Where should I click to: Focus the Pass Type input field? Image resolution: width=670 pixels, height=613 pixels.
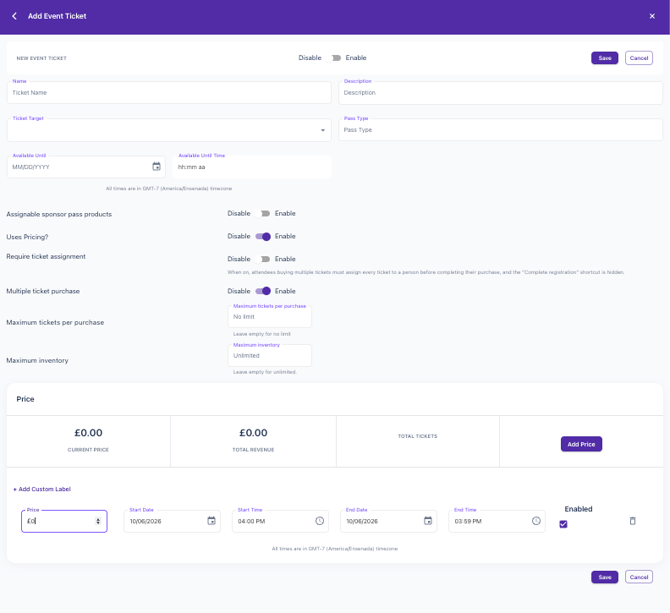pos(500,130)
